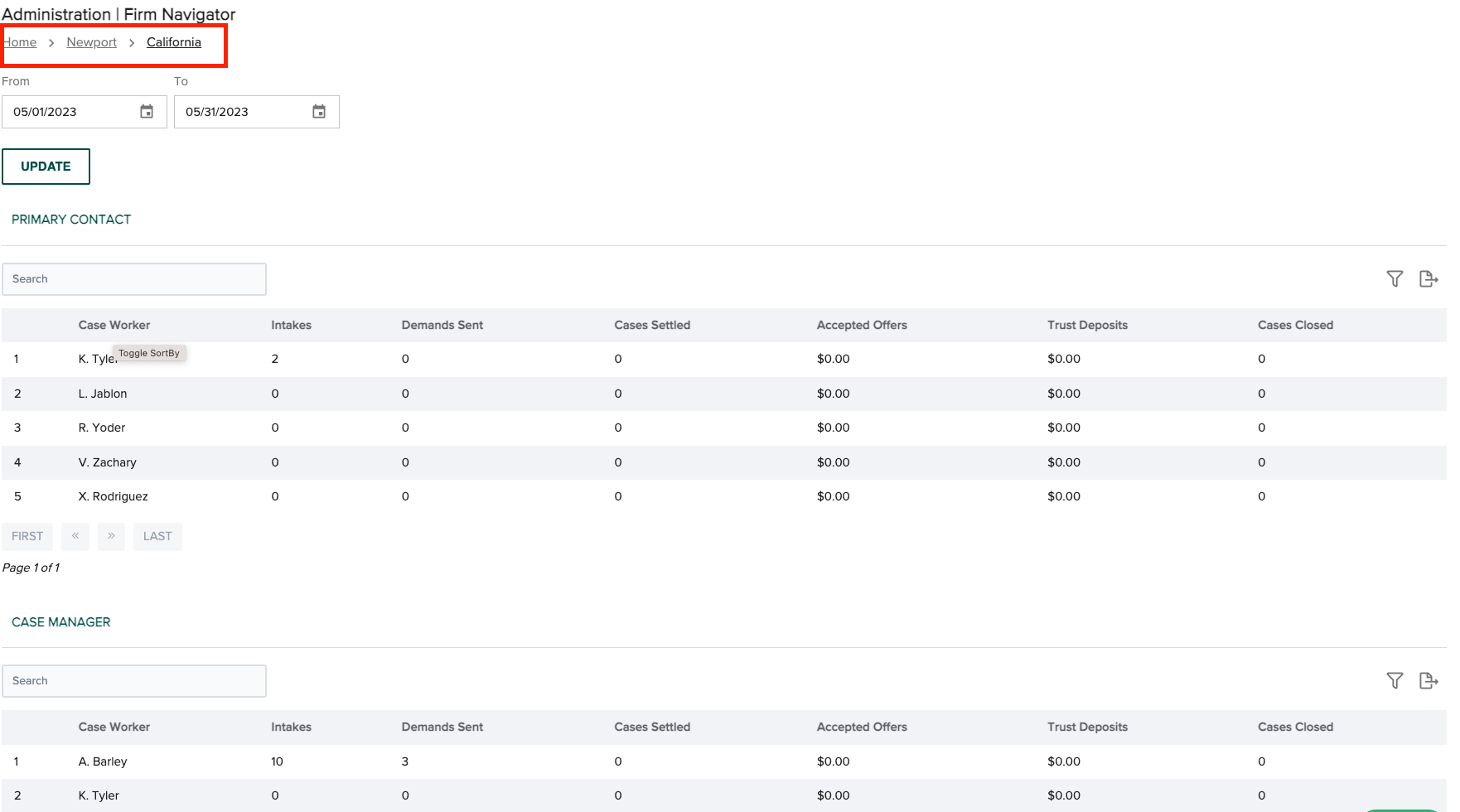The width and height of the screenshot is (1460, 812).
Task: Select R. Yoder in Primary Contact
Action: pos(102,428)
